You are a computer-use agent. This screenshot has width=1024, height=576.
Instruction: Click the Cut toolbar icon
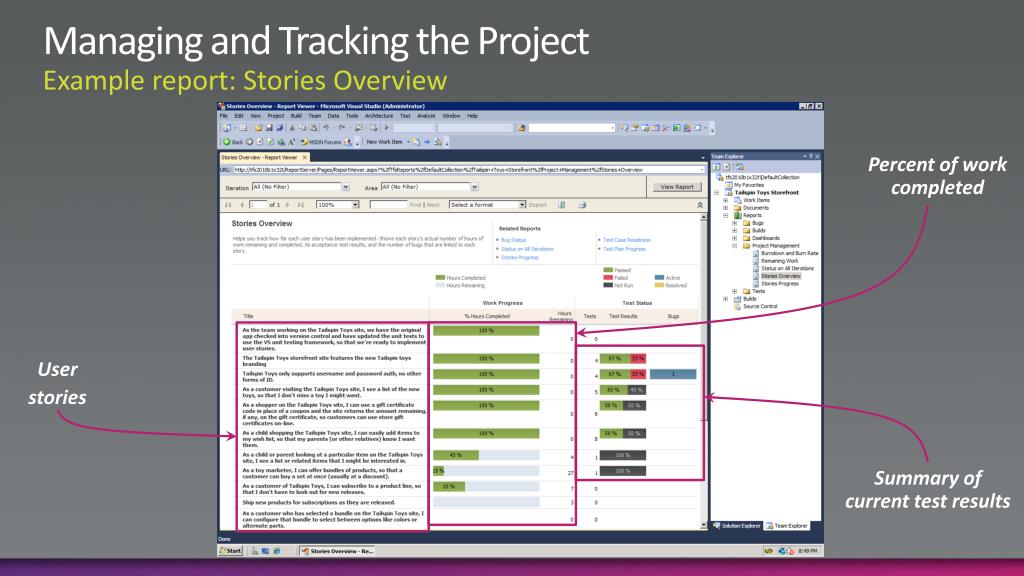tap(292, 128)
